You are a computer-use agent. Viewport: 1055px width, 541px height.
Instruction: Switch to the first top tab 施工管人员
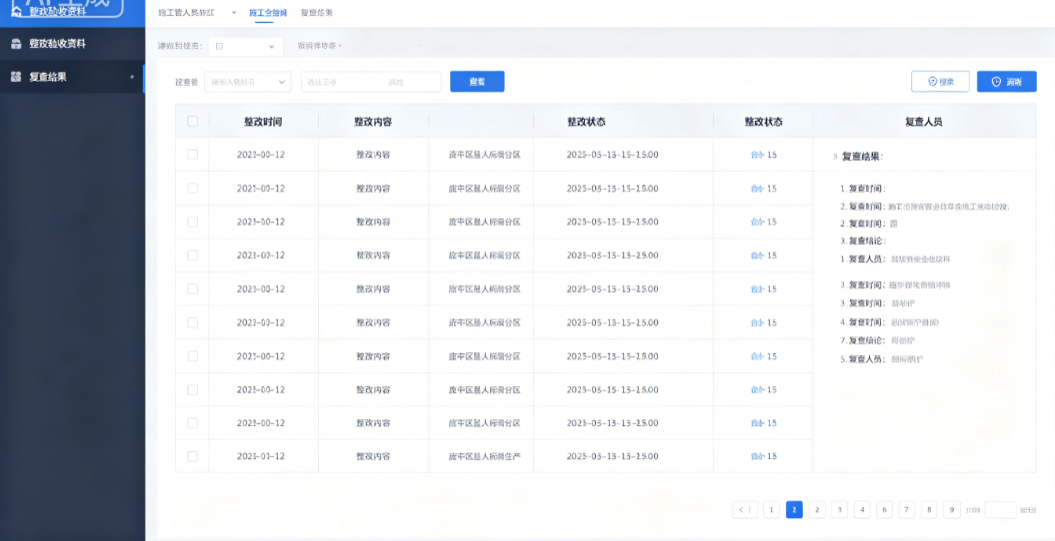click(x=186, y=13)
